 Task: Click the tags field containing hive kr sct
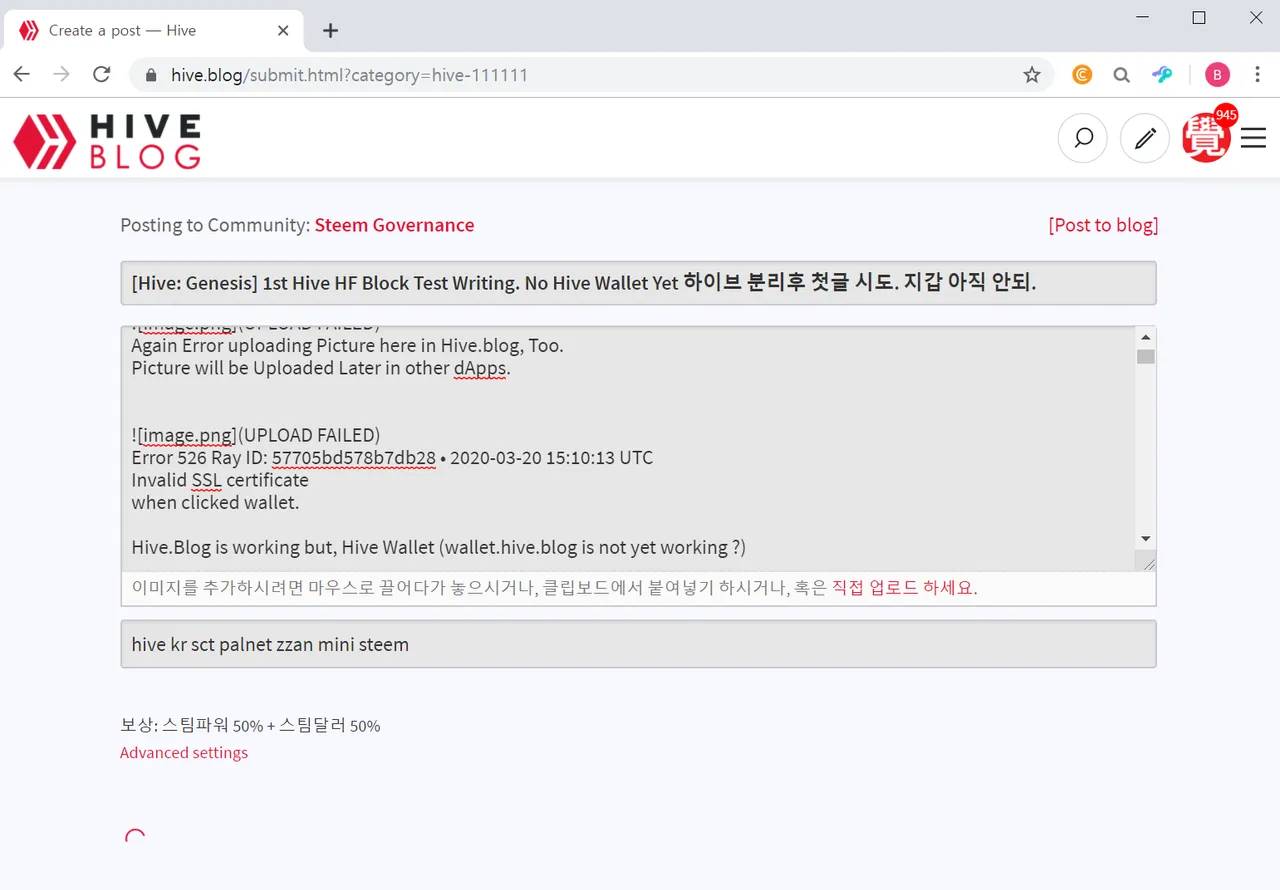[638, 644]
